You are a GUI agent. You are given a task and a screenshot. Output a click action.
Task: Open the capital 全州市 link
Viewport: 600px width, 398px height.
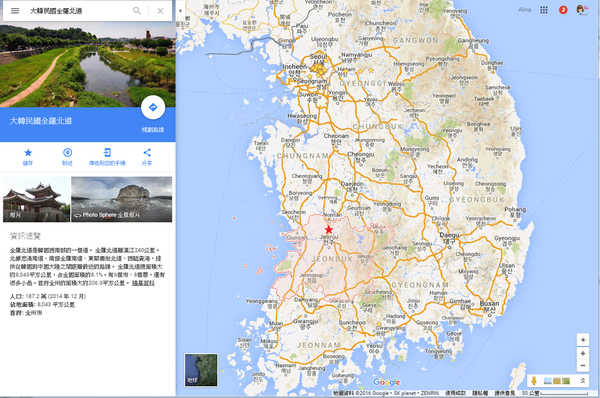coord(34,313)
